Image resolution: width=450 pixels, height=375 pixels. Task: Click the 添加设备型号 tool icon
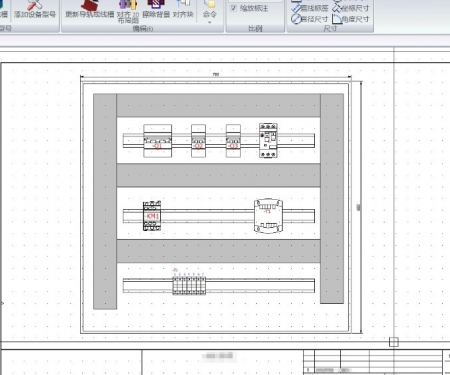pyautogui.click(x=35, y=9)
